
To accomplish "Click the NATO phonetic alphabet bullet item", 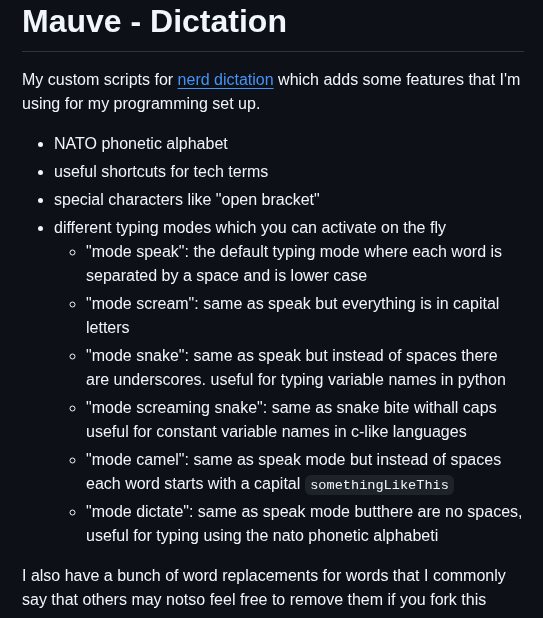I will click(141, 143).
